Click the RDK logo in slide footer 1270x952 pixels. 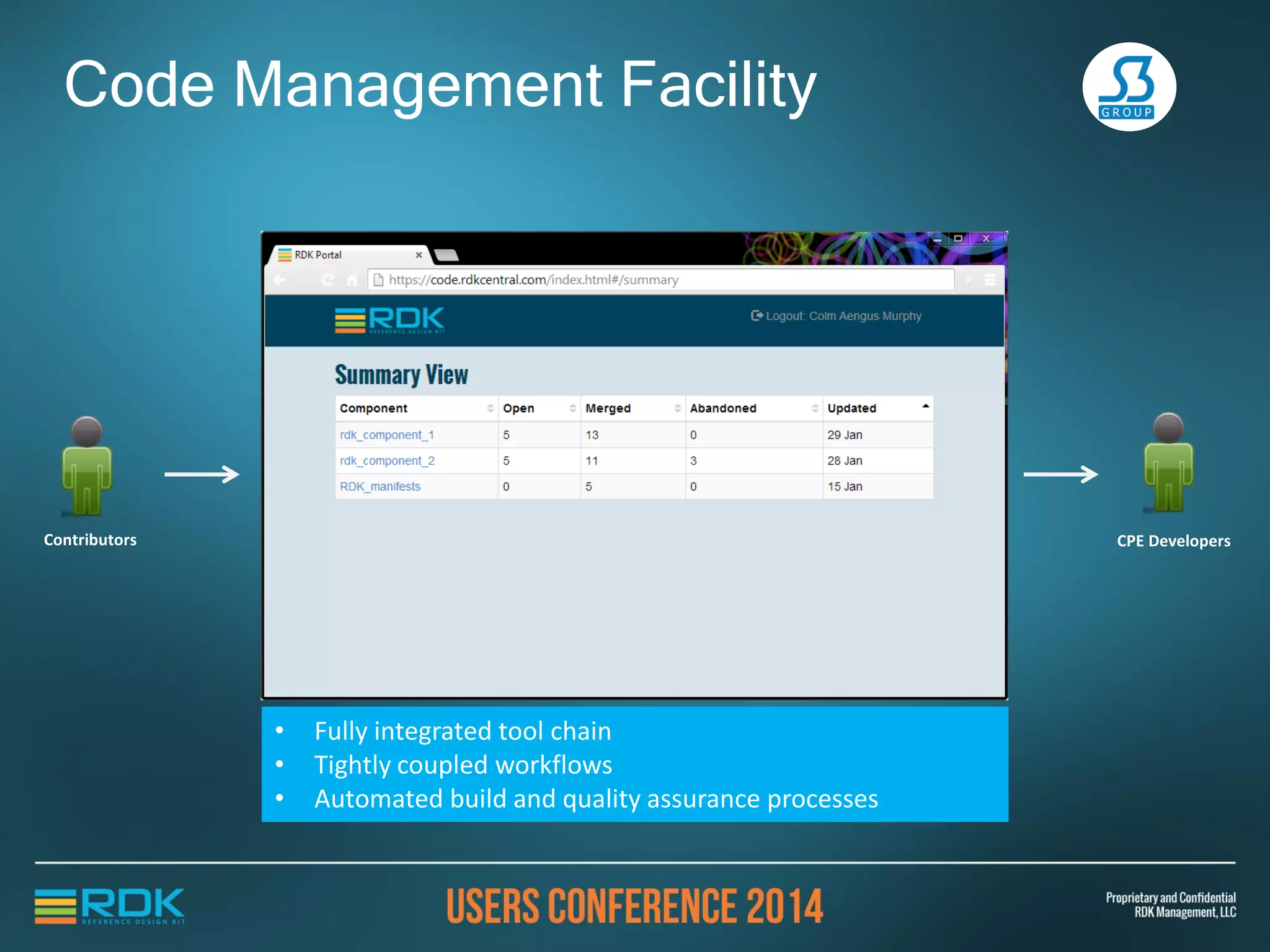tap(110, 906)
